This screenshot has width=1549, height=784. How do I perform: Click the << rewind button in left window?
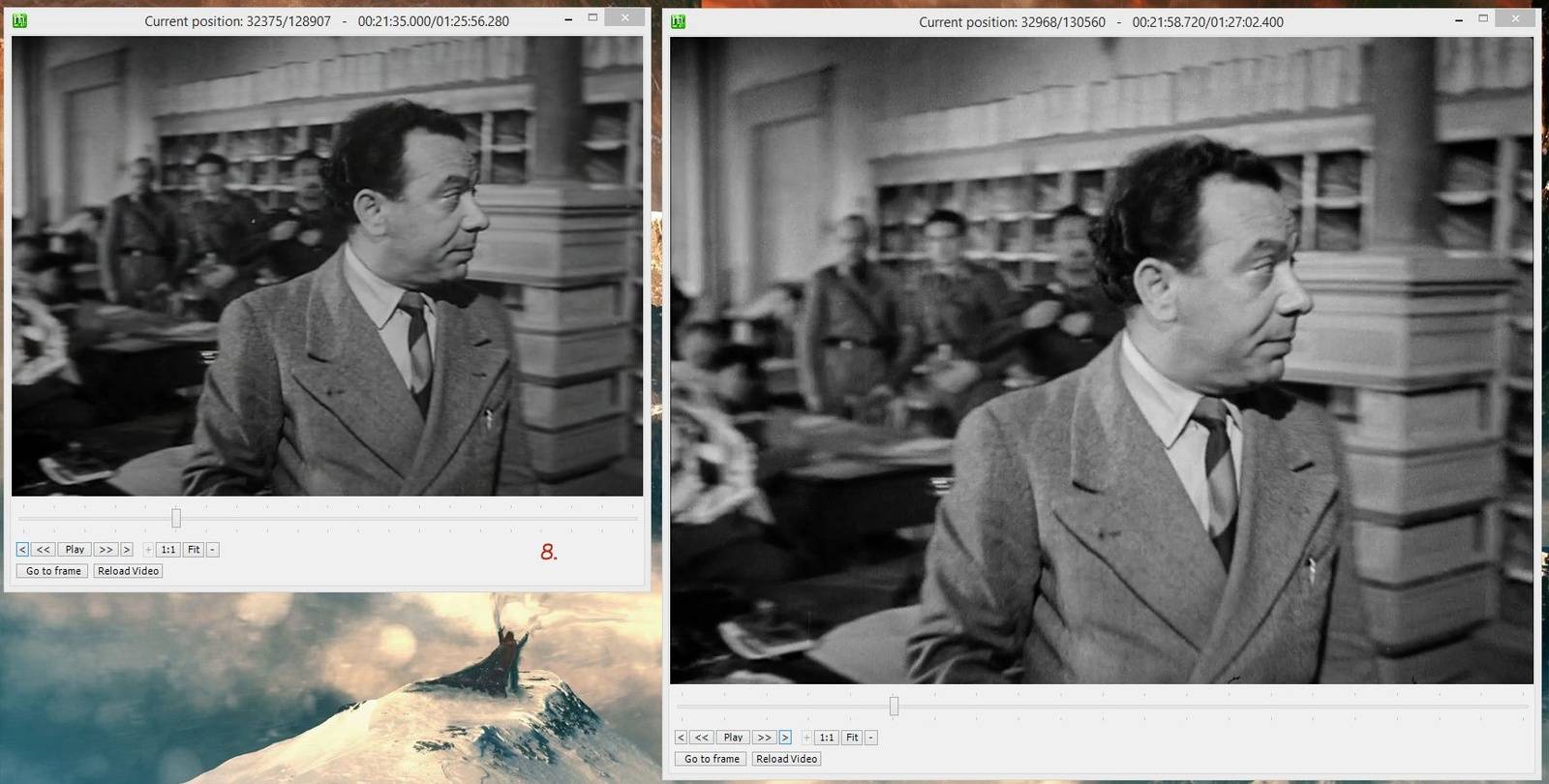[44, 550]
